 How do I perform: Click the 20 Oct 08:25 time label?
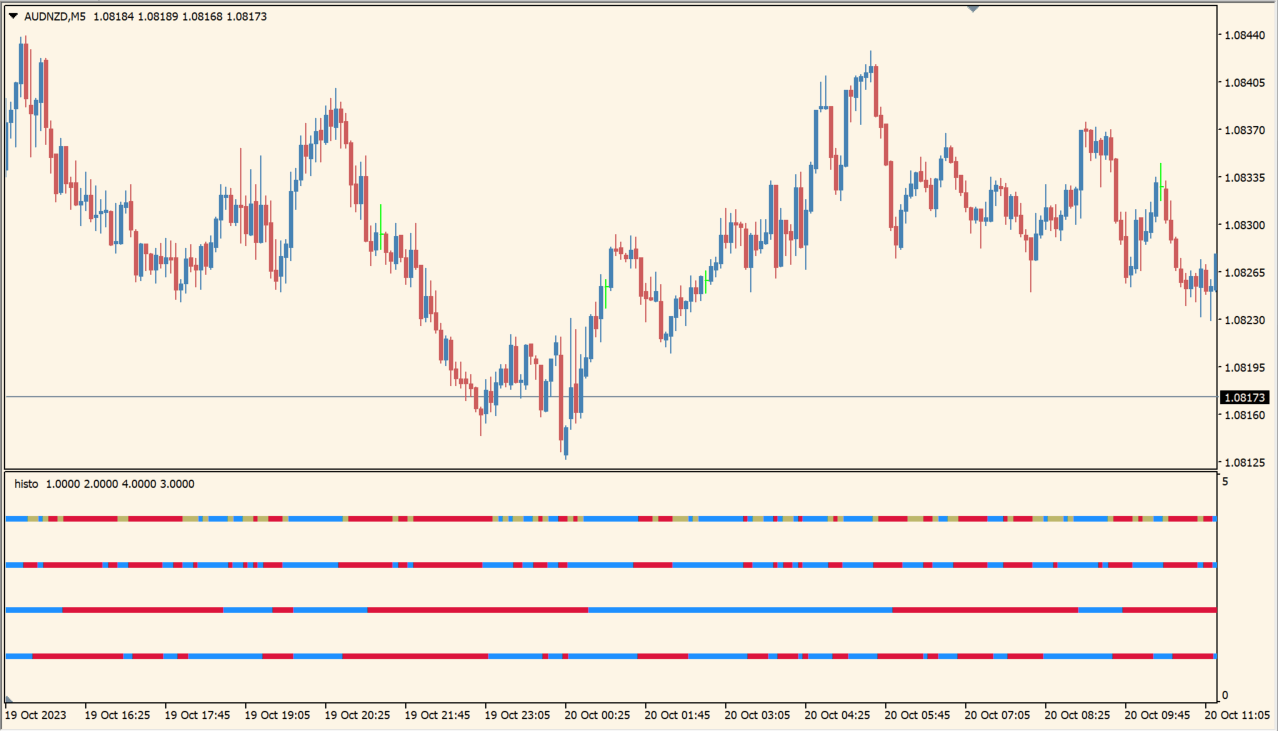1078,715
